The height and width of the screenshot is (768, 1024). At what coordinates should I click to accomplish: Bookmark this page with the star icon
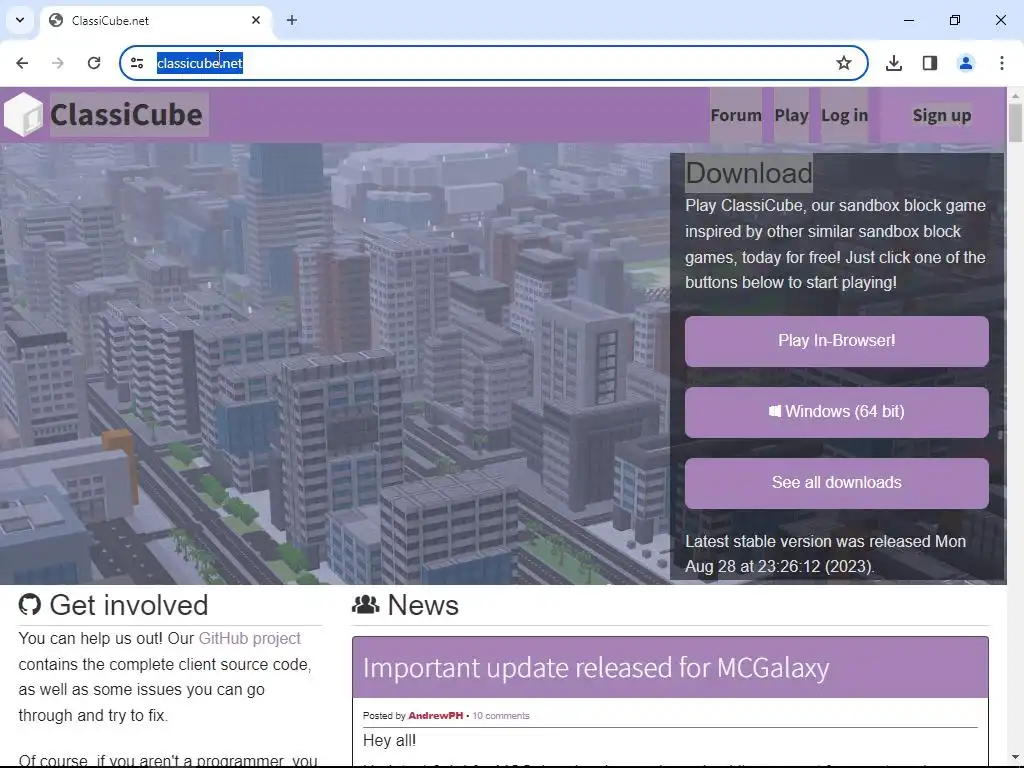(x=844, y=63)
